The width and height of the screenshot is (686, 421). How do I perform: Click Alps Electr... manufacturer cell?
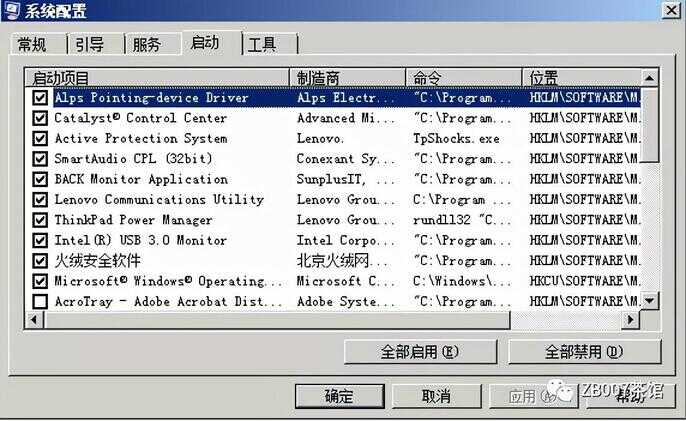[345, 98]
